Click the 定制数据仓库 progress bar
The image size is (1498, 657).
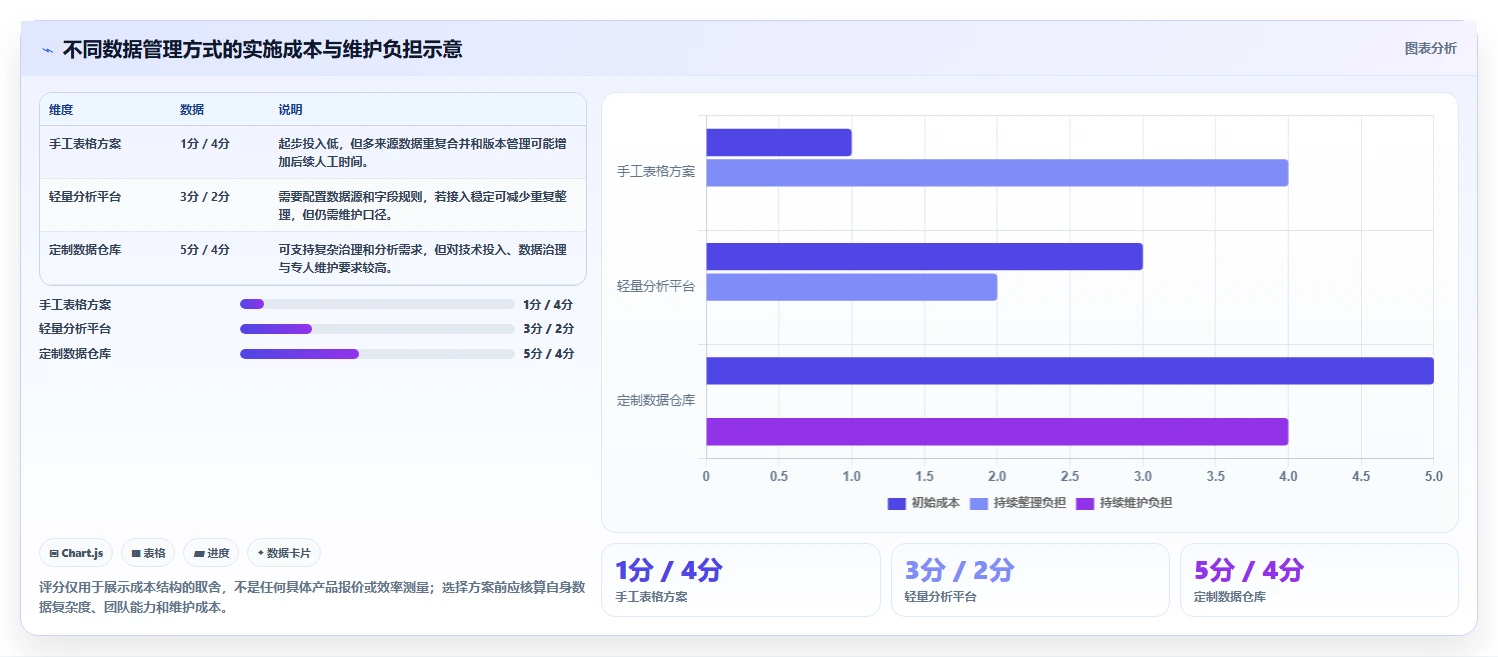pos(377,354)
